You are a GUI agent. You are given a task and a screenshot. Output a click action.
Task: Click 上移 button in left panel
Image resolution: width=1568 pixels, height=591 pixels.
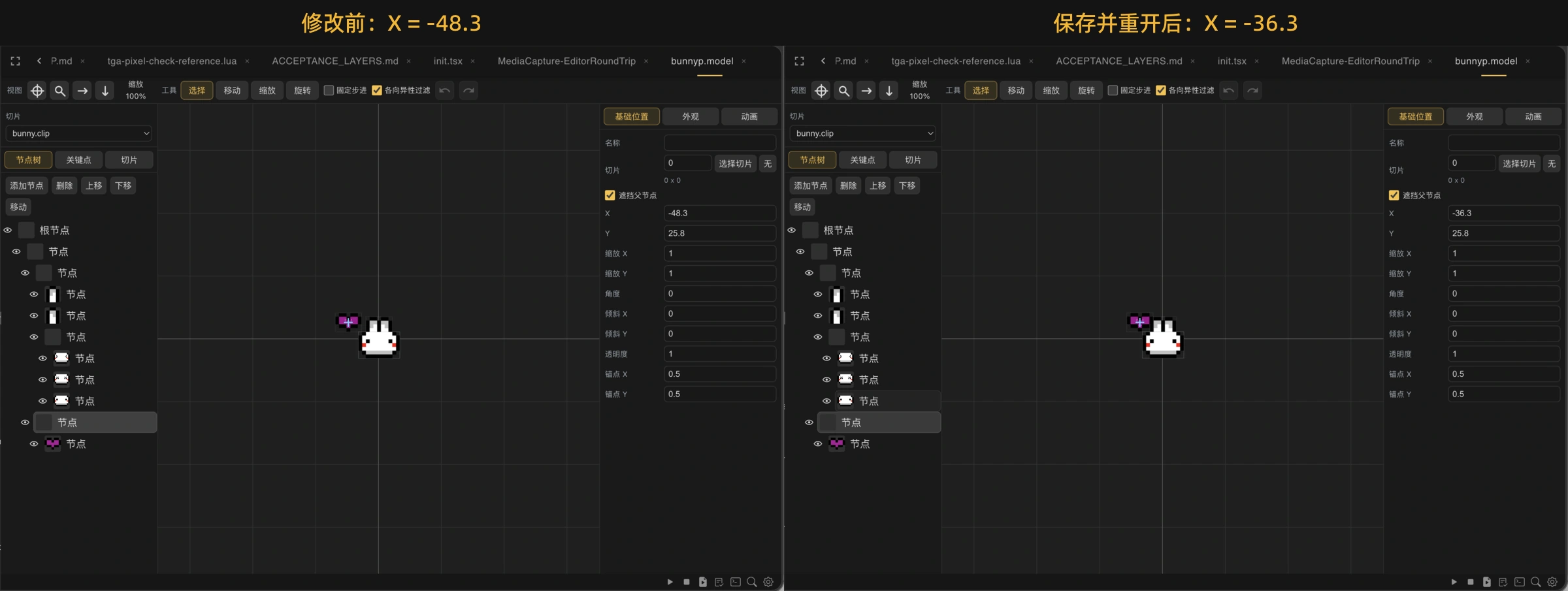point(94,185)
